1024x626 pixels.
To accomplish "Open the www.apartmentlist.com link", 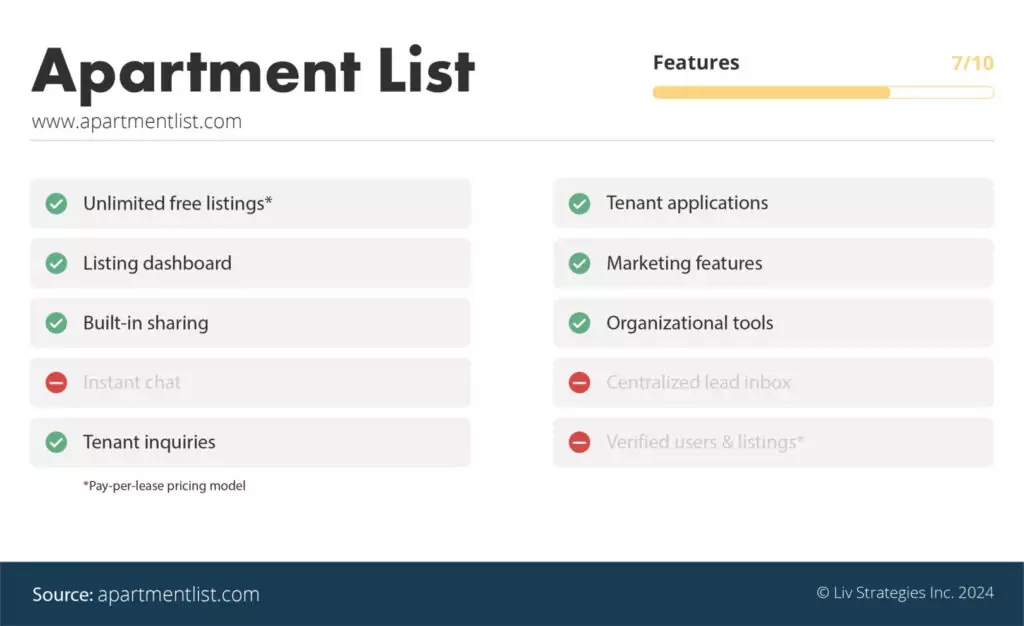I will [x=138, y=120].
